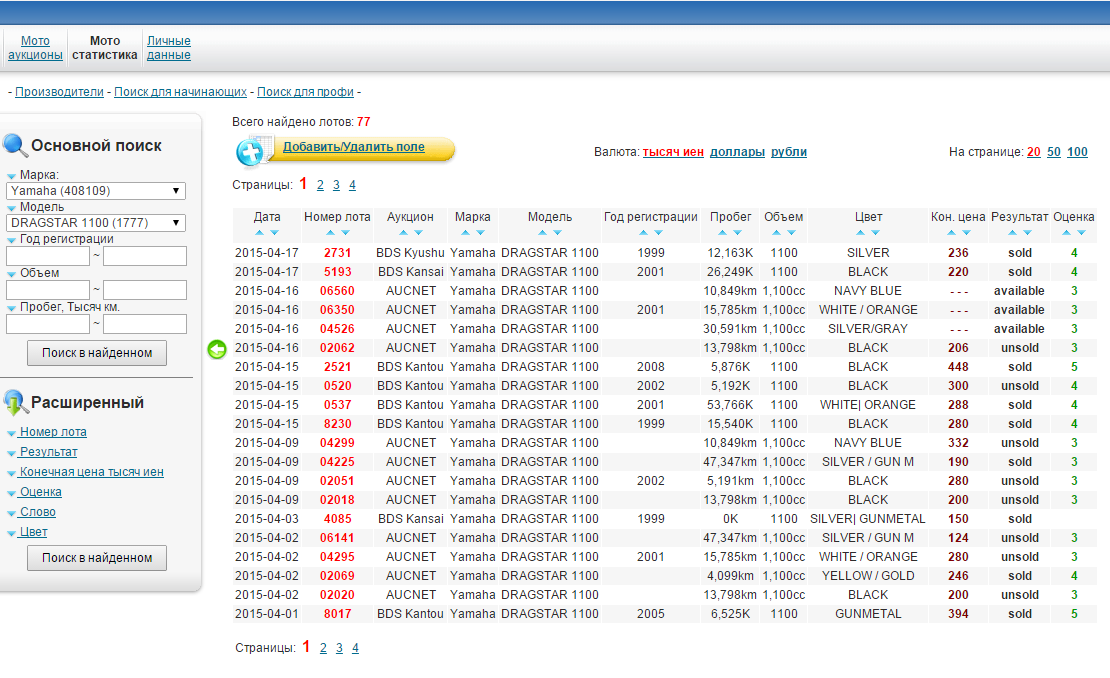1110x678 pixels.
Task: Expand Конечная цена тысяч иен filter
Action: (91, 472)
